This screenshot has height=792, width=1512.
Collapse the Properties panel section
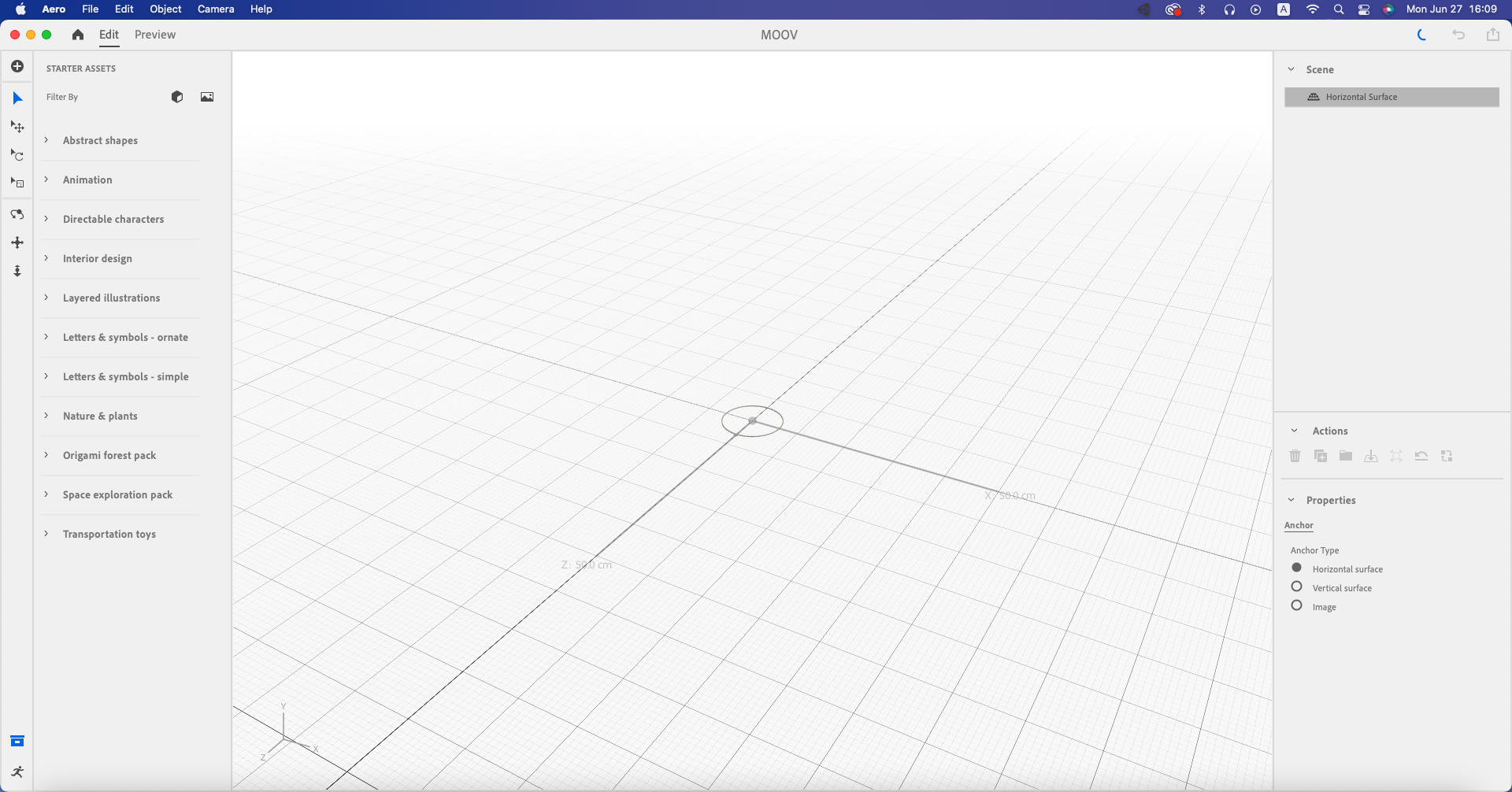coord(1291,500)
